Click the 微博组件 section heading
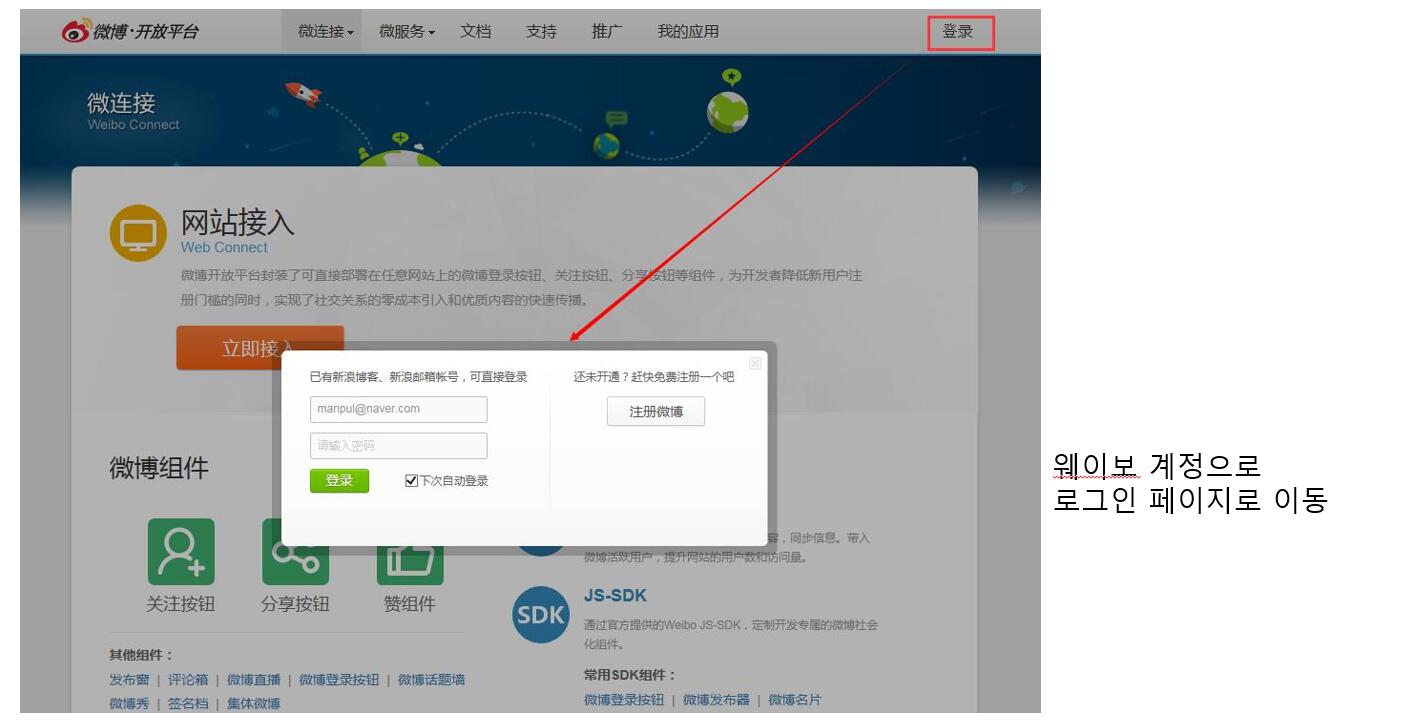 click(x=159, y=468)
